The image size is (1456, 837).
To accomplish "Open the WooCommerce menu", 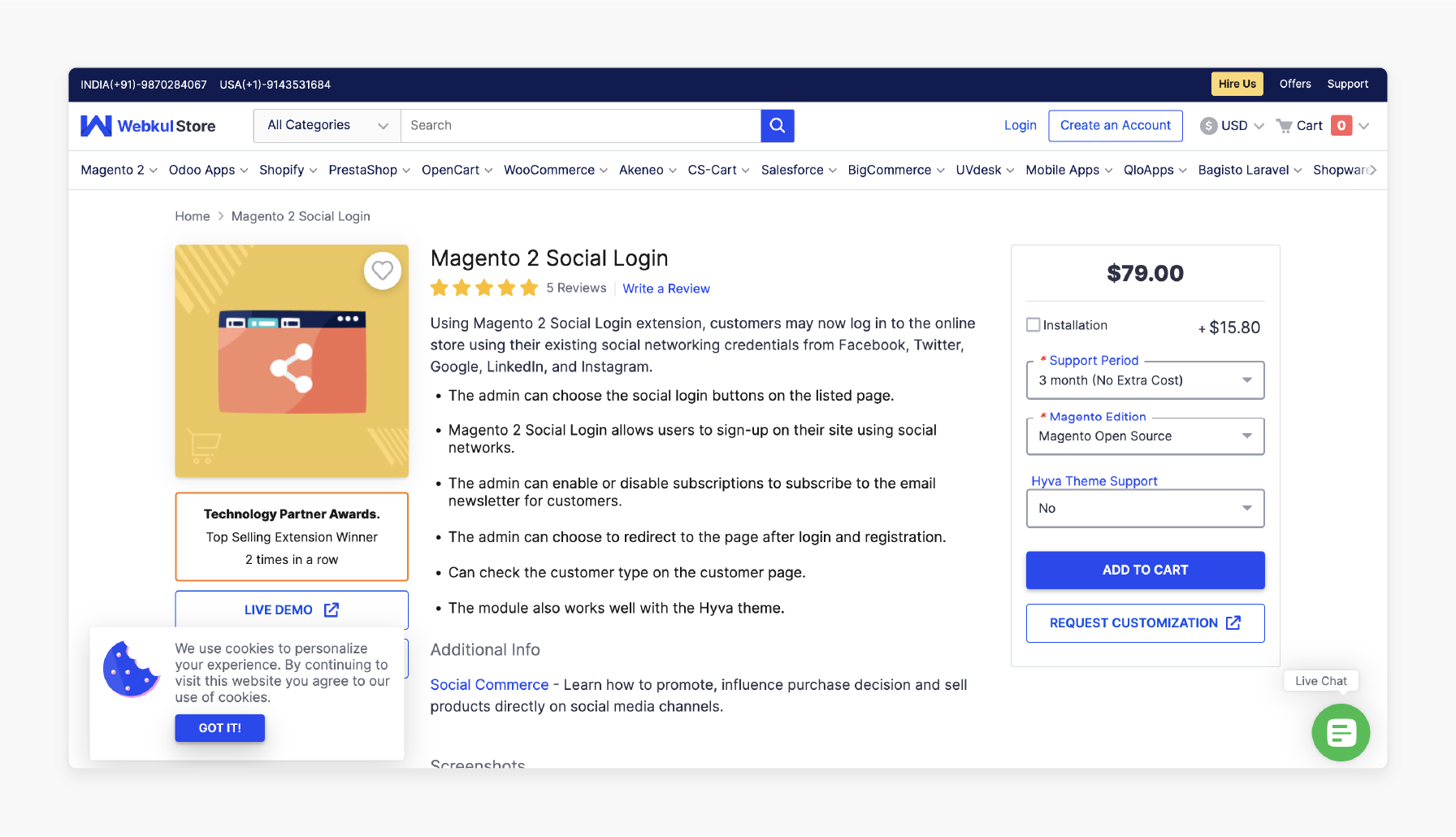I will (556, 170).
